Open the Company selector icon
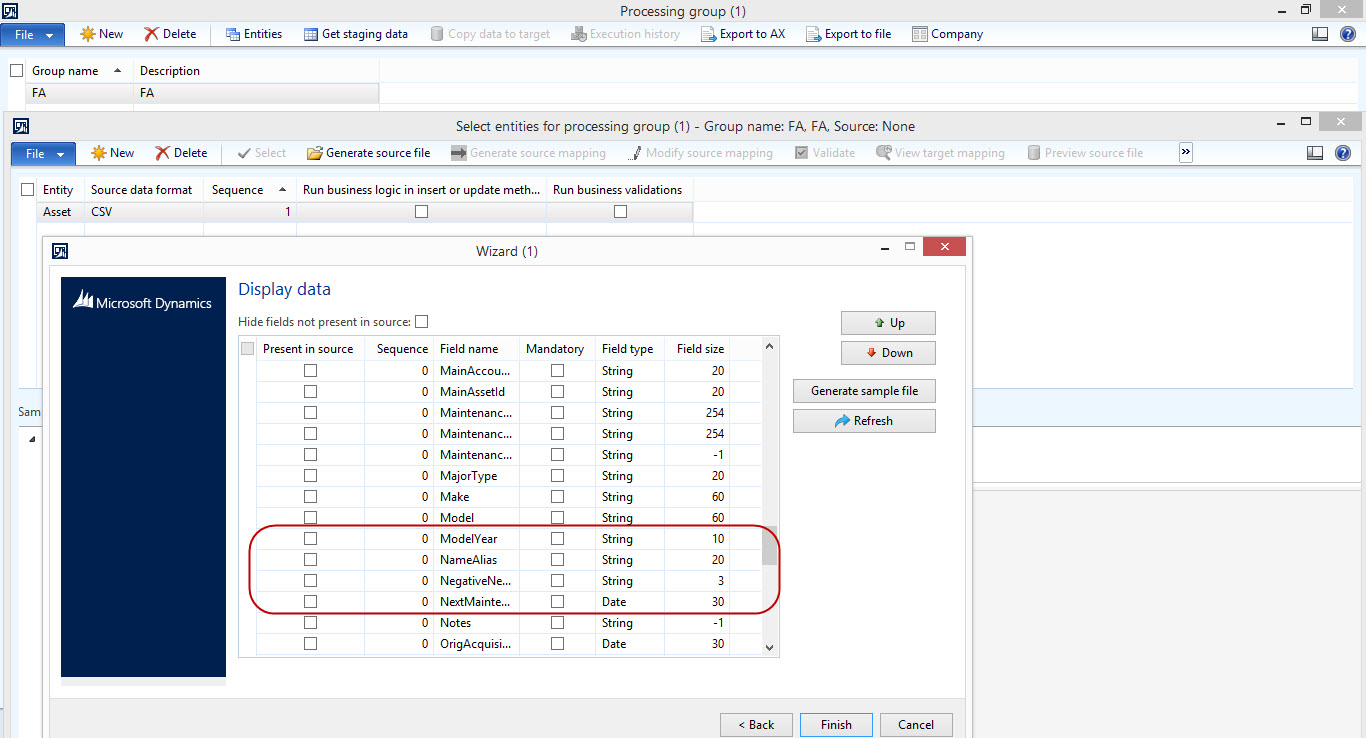Viewport: 1366px width, 738px height. [x=946, y=33]
